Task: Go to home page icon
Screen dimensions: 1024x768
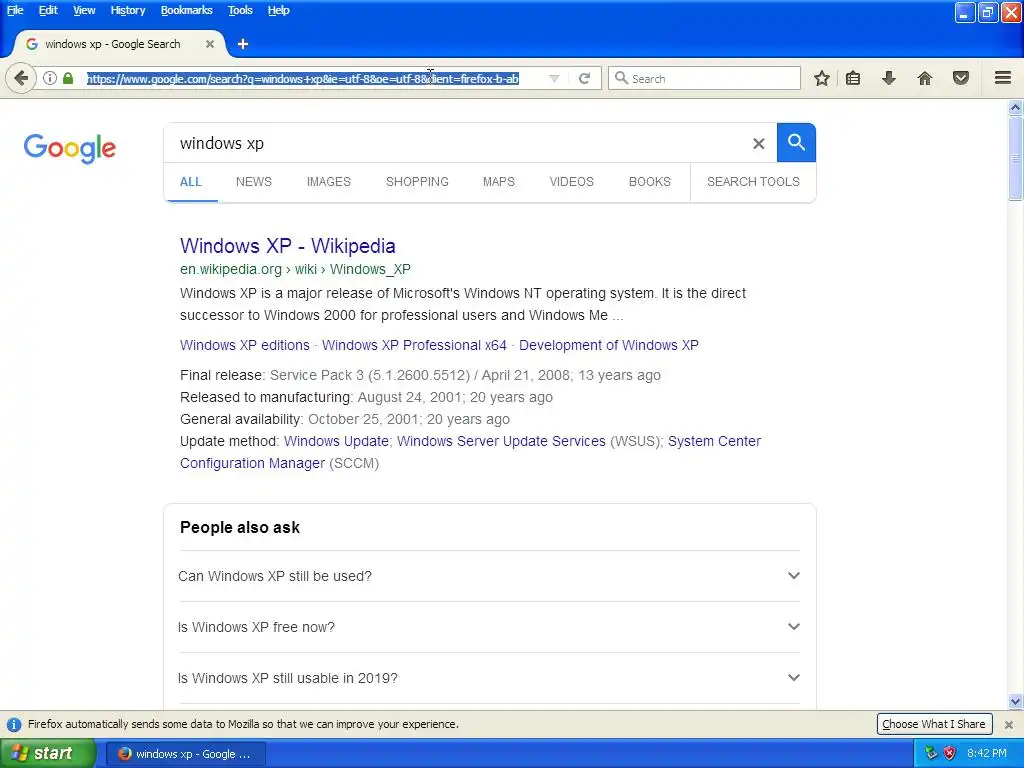Action: pos(925,78)
